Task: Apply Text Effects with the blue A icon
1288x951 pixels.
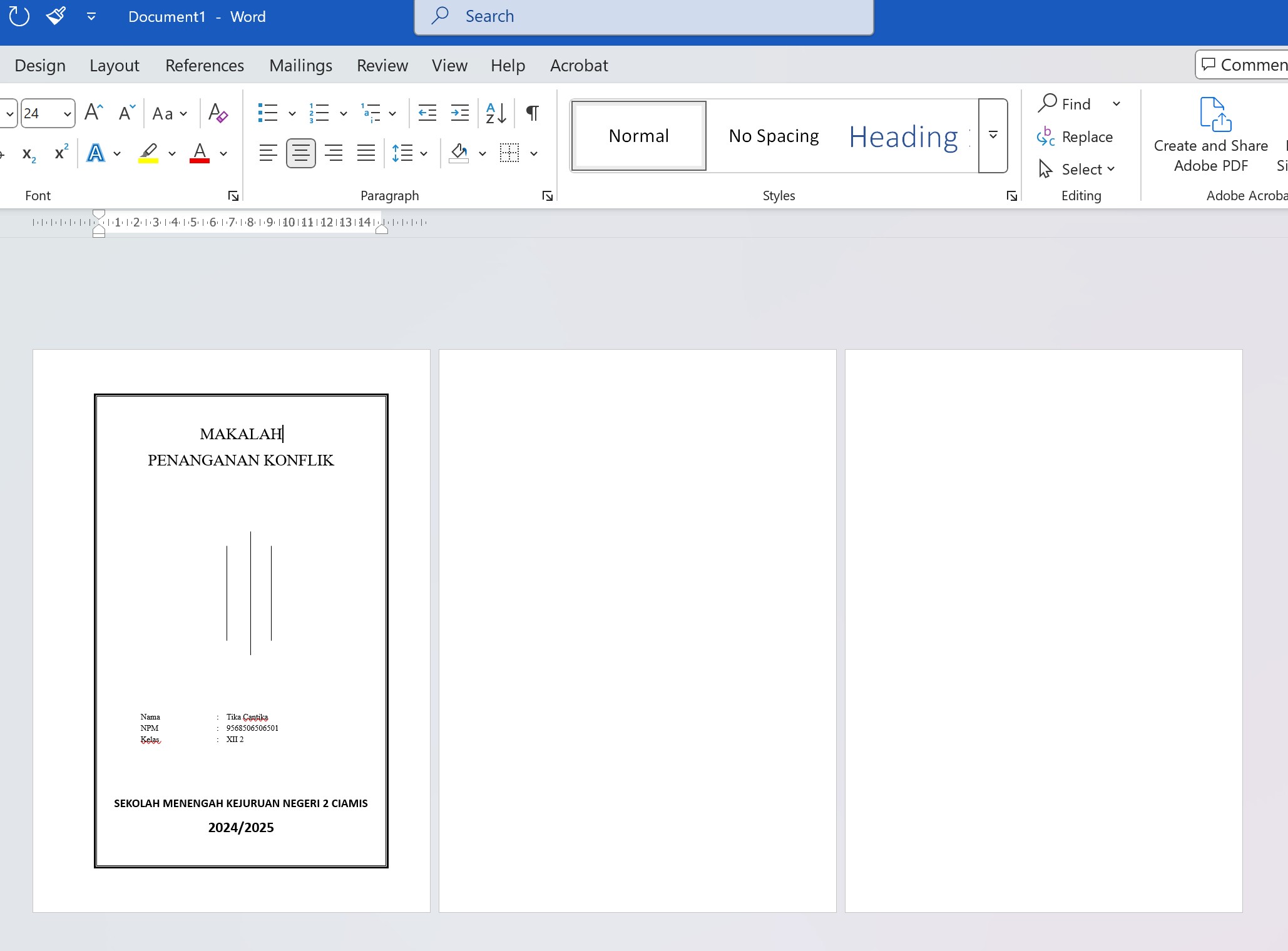Action: click(x=96, y=153)
